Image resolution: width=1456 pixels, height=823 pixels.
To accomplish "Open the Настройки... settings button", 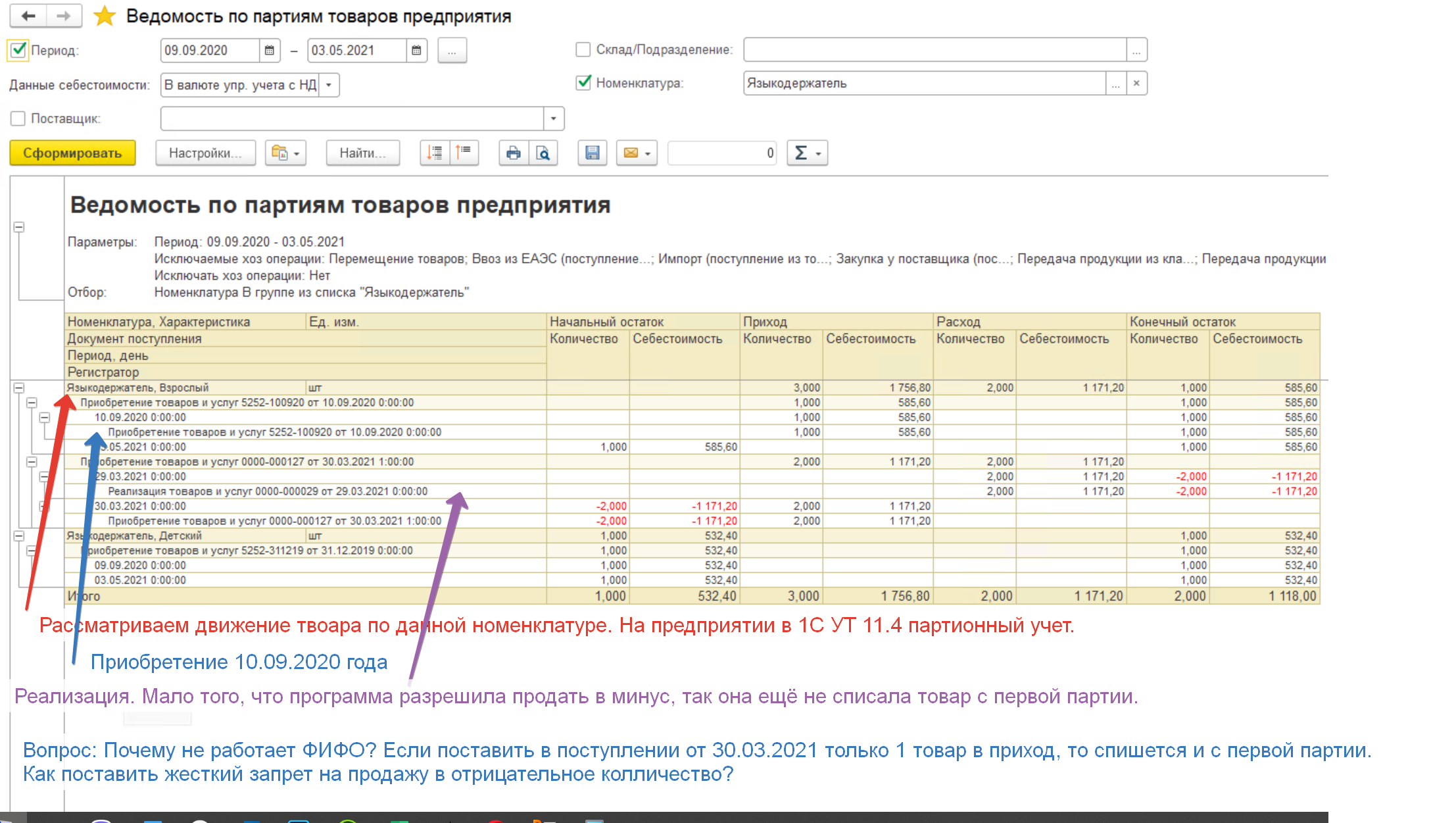I will [x=205, y=153].
